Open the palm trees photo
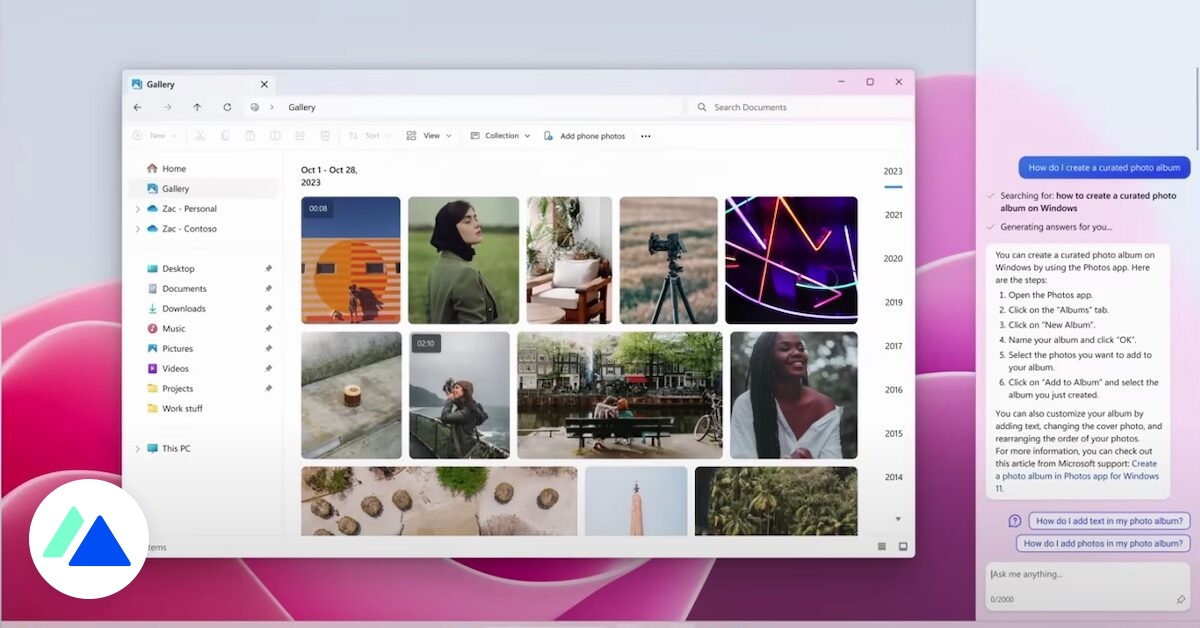The width and height of the screenshot is (1200, 628). click(776, 501)
